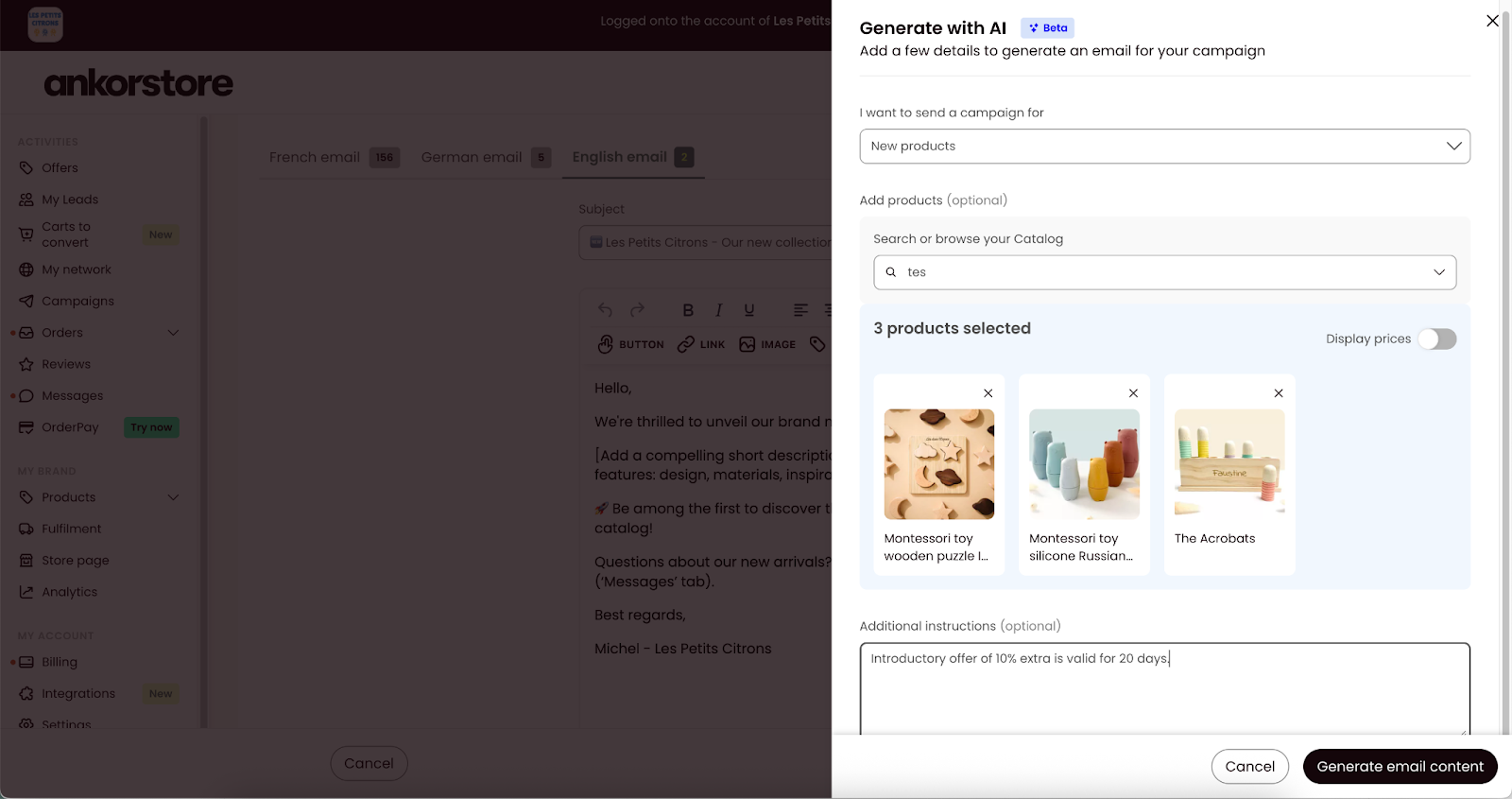Image resolution: width=1512 pixels, height=799 pixels.
Task: Expand the Orders sidebar section
Action: 173,333
